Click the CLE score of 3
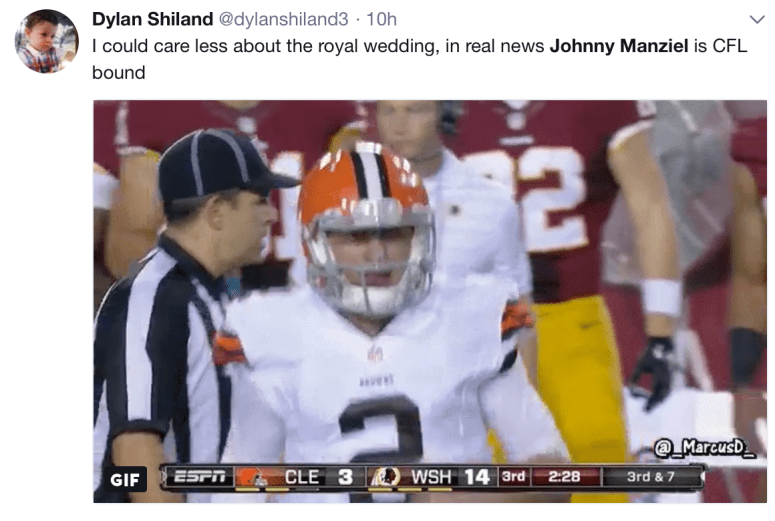Image resolution: width=775 pixels, height=521 pixels. tap(345, 477)
